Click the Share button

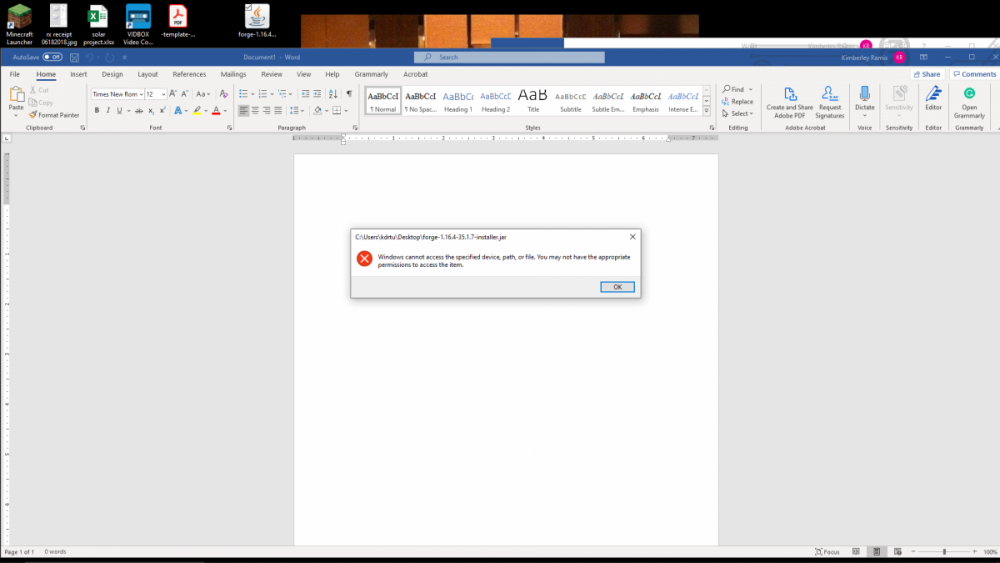click(926, 74)
